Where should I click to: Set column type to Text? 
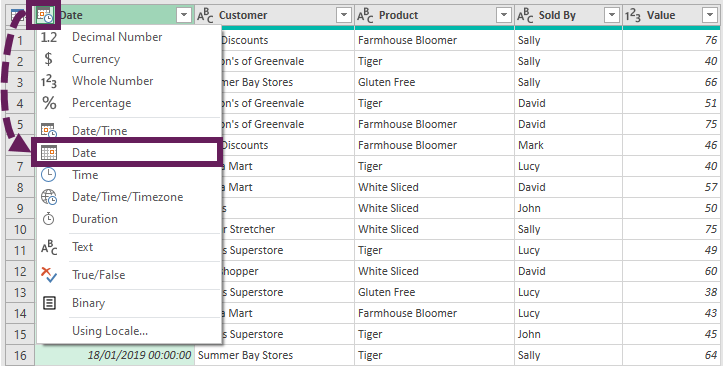click(x=129, y=247)
